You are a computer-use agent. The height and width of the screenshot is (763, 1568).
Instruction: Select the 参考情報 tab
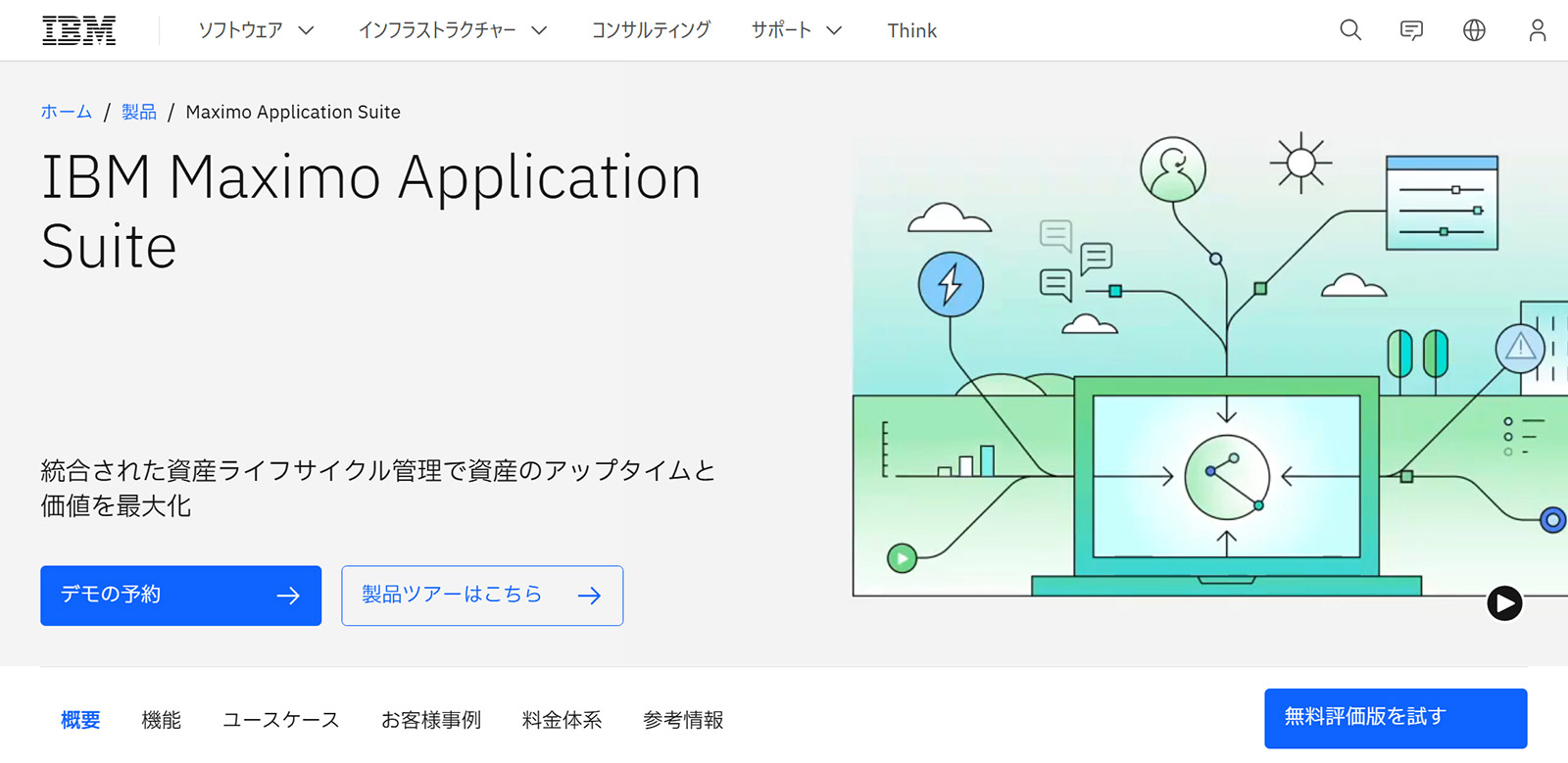pos(683,720)
